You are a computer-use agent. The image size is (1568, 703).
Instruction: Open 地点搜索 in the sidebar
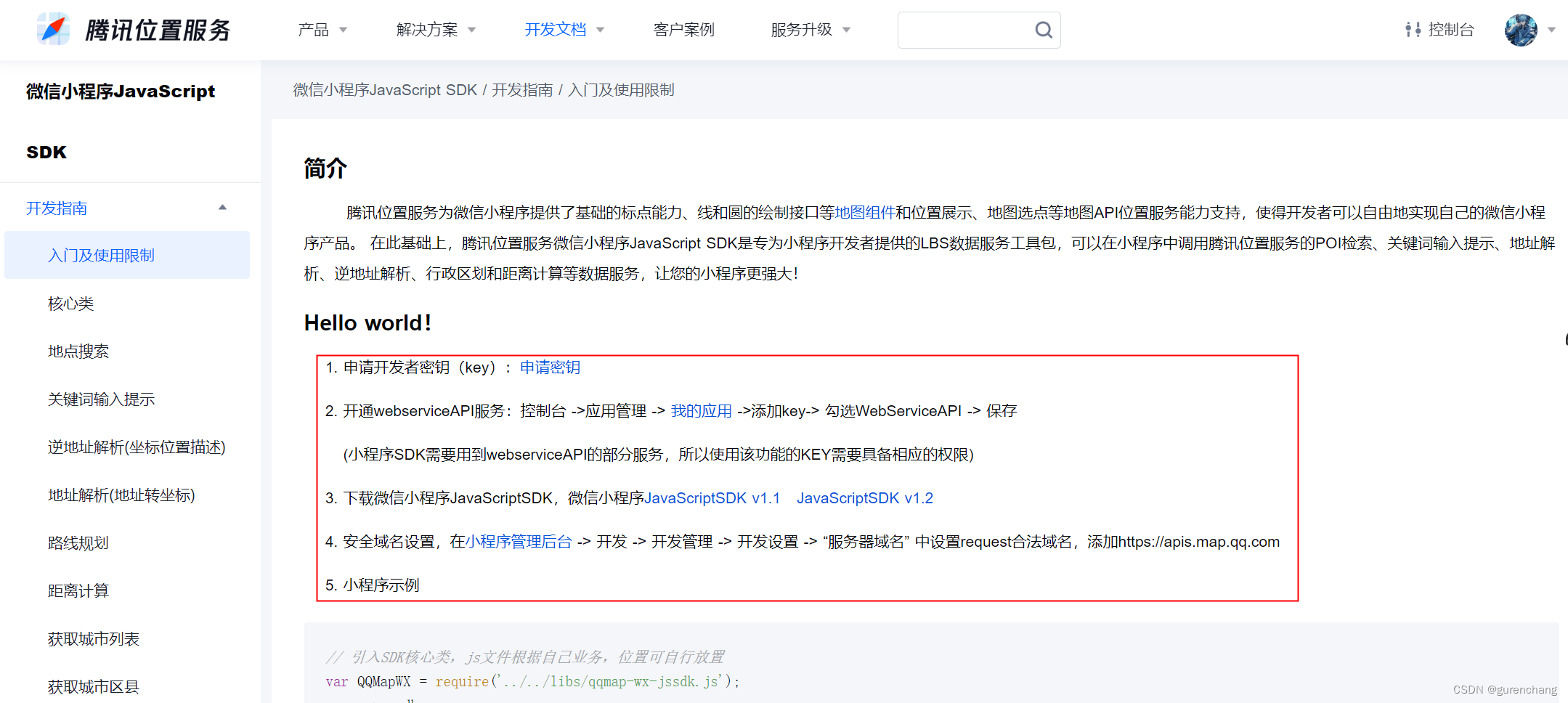pos(78,351)
